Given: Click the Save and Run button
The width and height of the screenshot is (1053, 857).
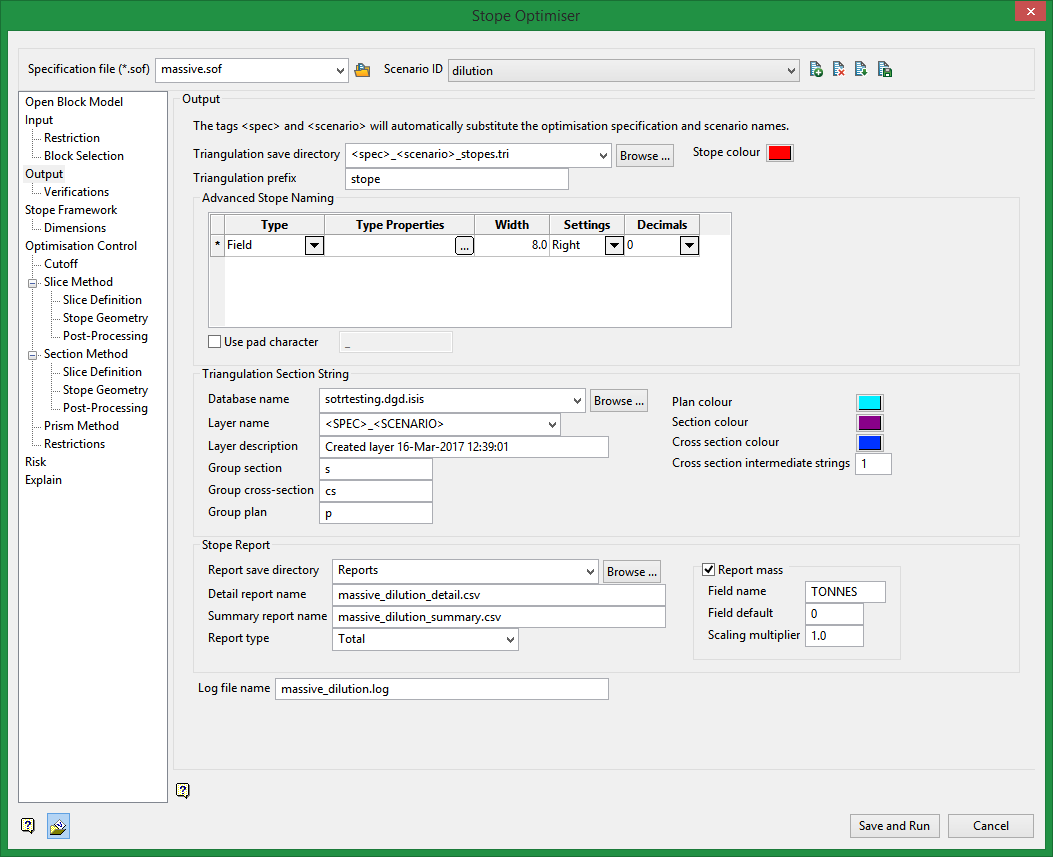Looking at the screenshot, I should pos(894,826).
